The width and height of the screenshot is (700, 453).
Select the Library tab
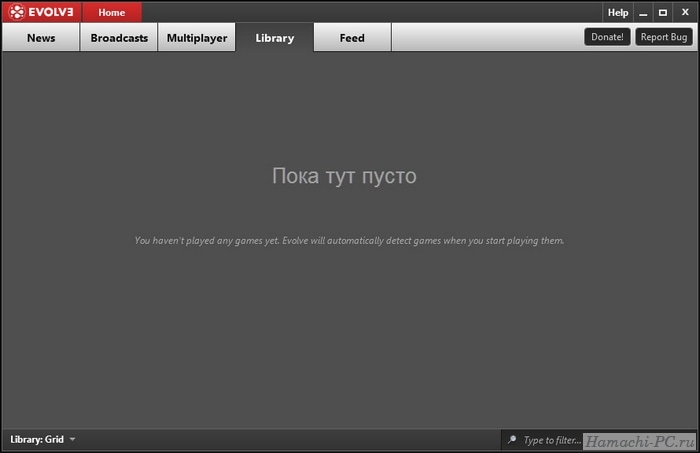(275, 38)
